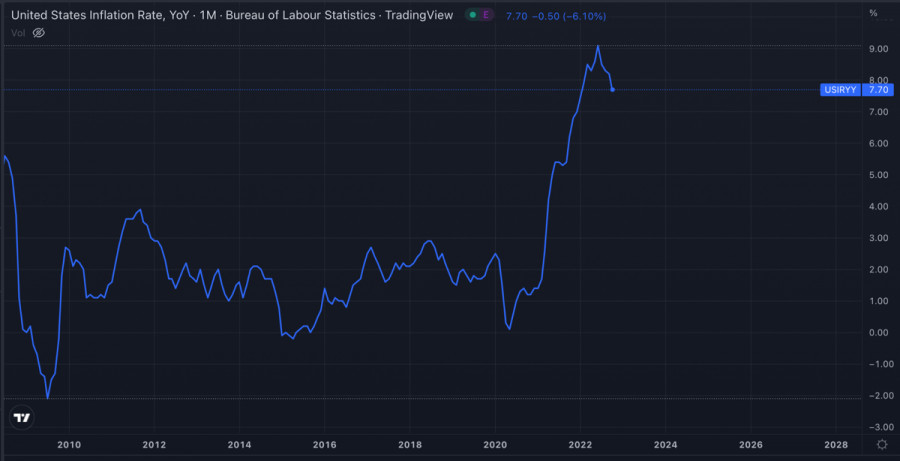Click 7.00 on the price axis
900x461 pixels.
point(879,112)
